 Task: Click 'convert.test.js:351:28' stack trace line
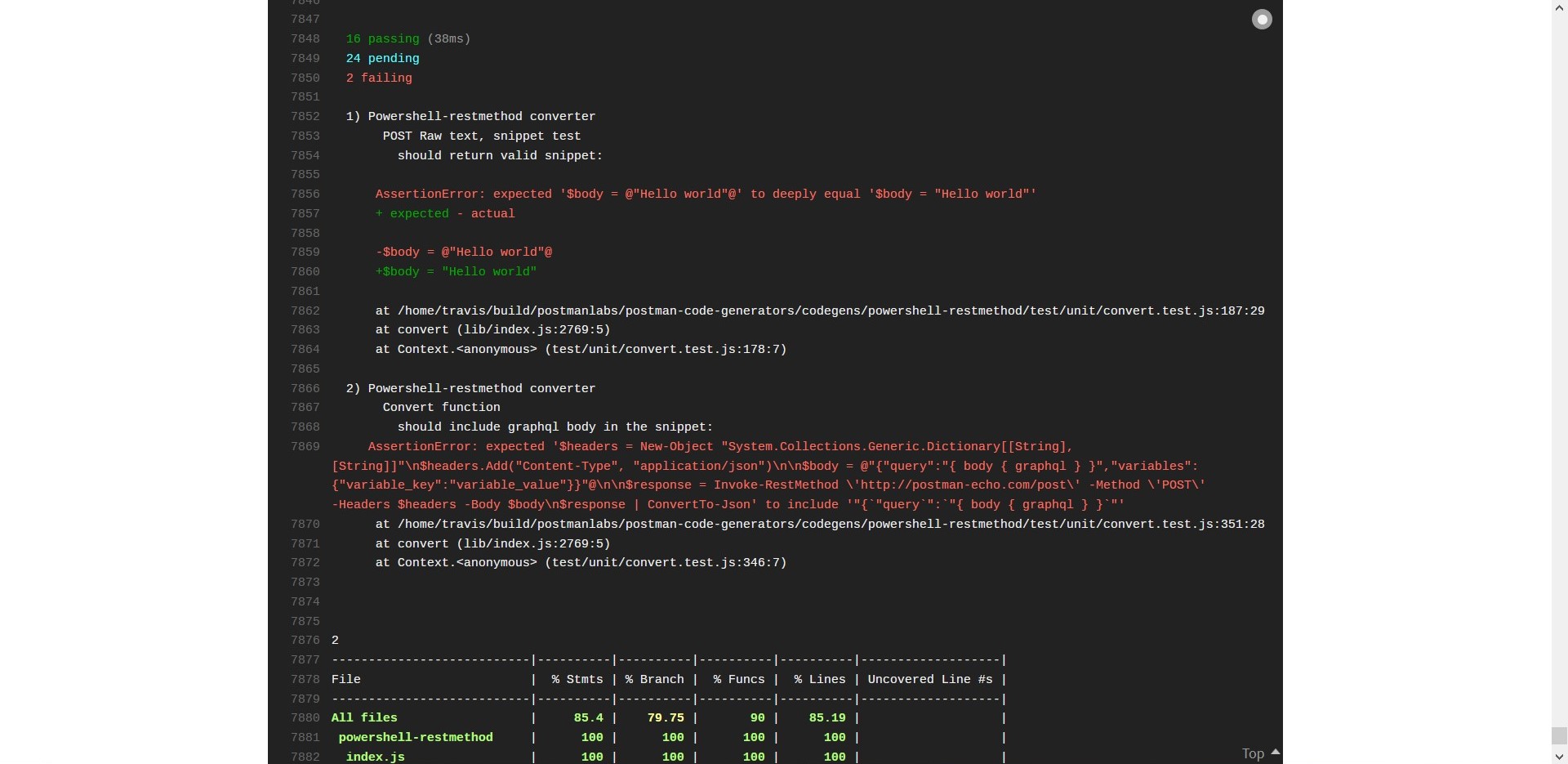pyautogui.click(x=820, y=525)
